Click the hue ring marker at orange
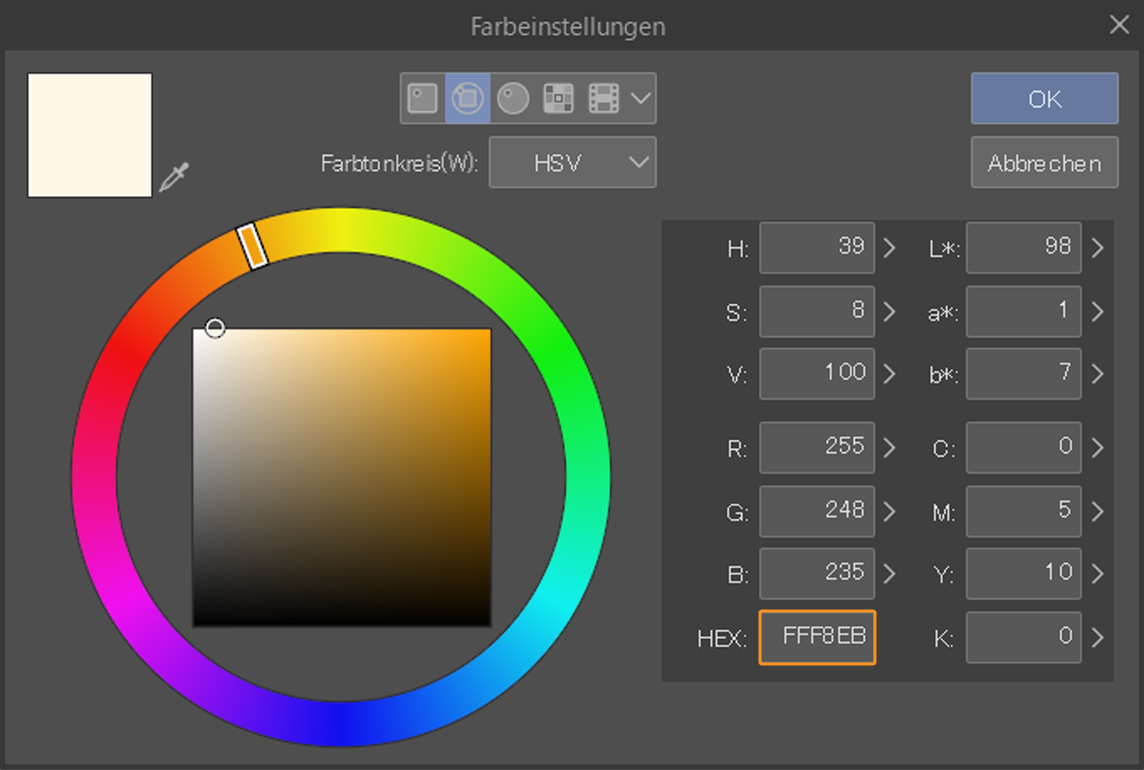The height and width of the screenshot is (770, 1144). point(253,245)
